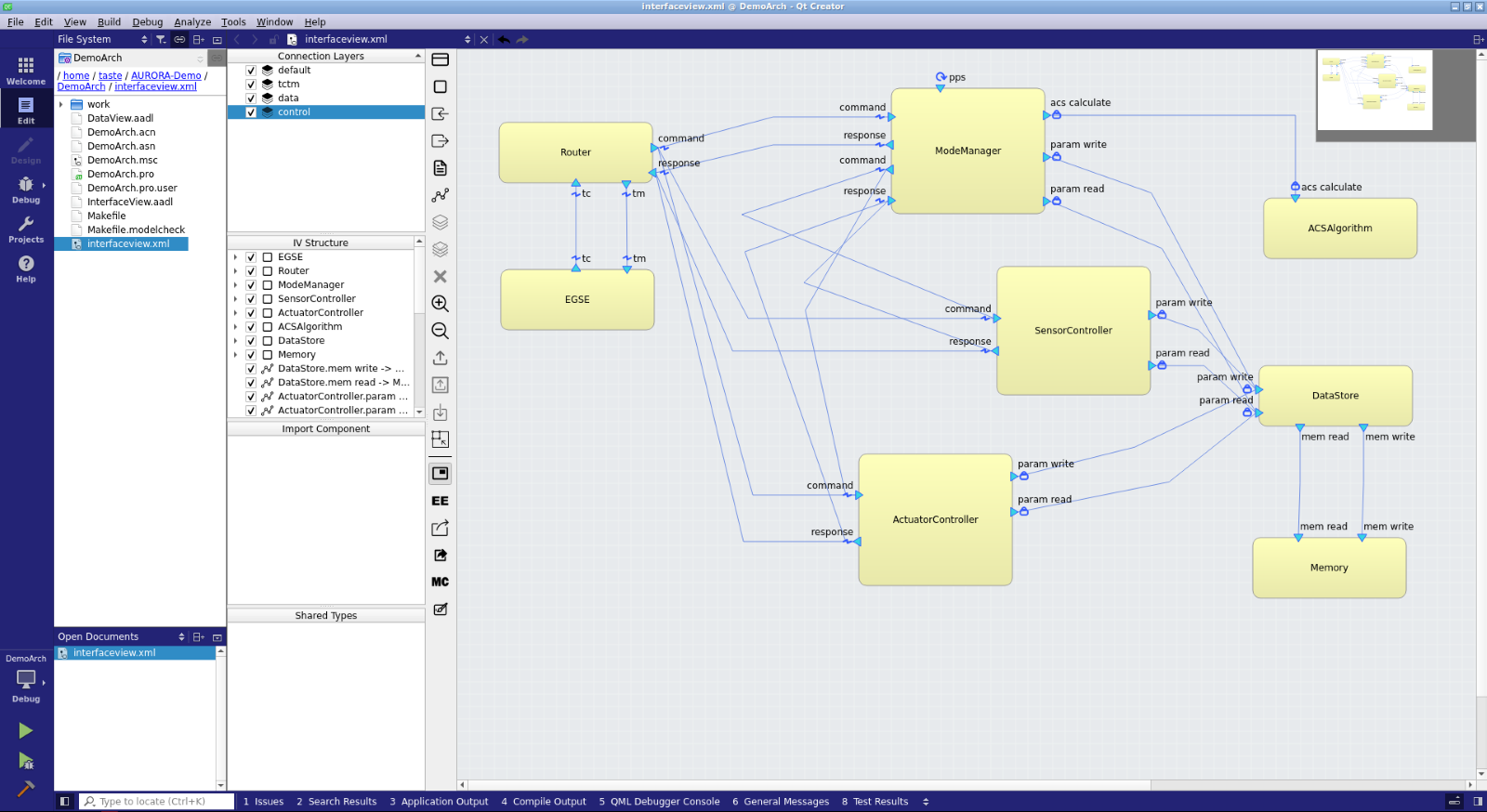Switch to Compile Output pane
Screen dimensions: 1487x812
pyautogui.click(x=544, y=802)
